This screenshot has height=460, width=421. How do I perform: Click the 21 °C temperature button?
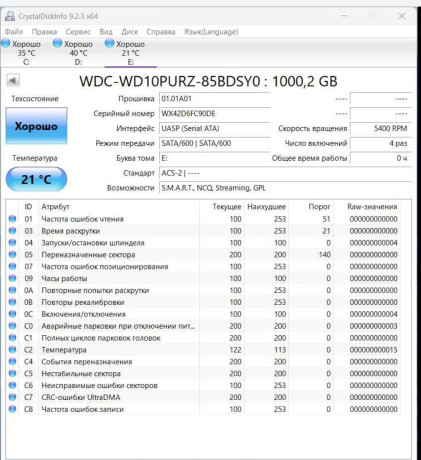click(36, 179)
